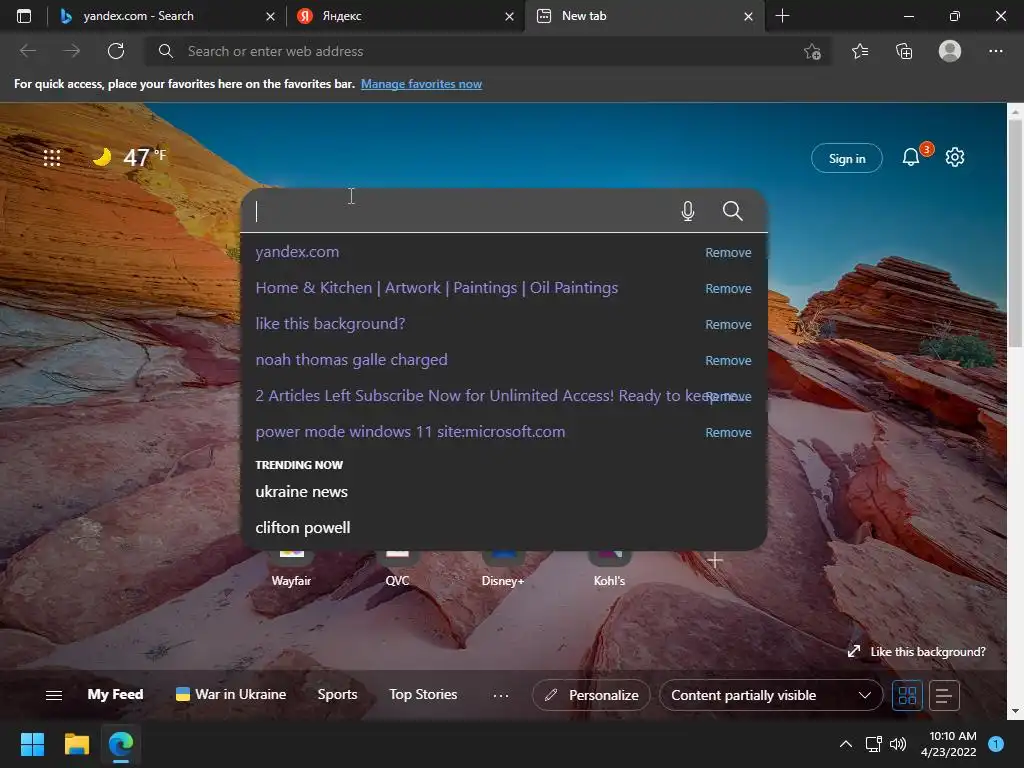
Task: Open page settings gear icon
Action: (955, 157)
